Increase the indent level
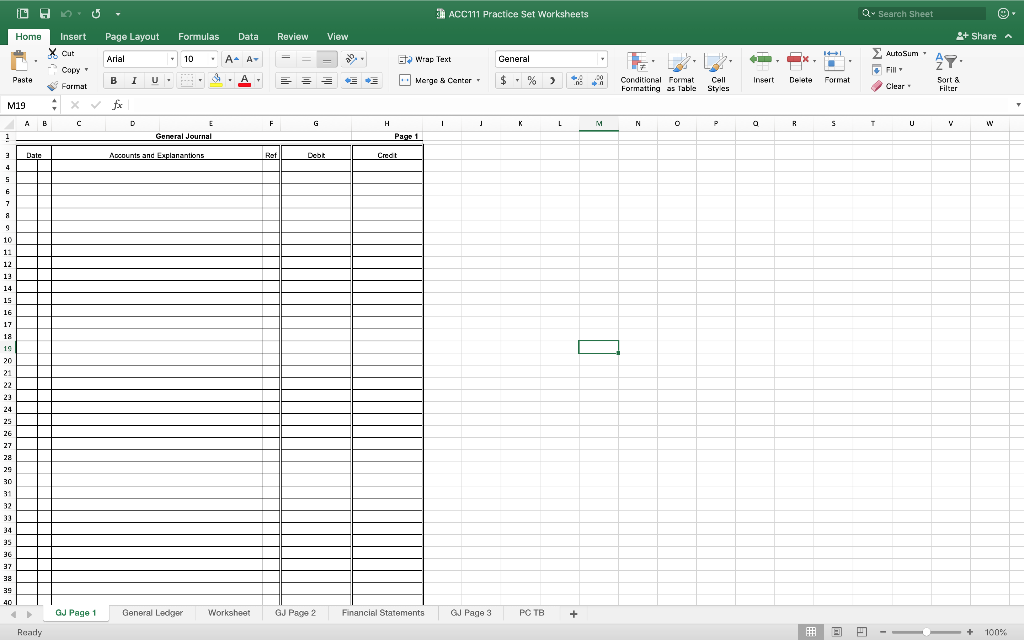This screenshot has width=1024, height=640. coord(372,80)
